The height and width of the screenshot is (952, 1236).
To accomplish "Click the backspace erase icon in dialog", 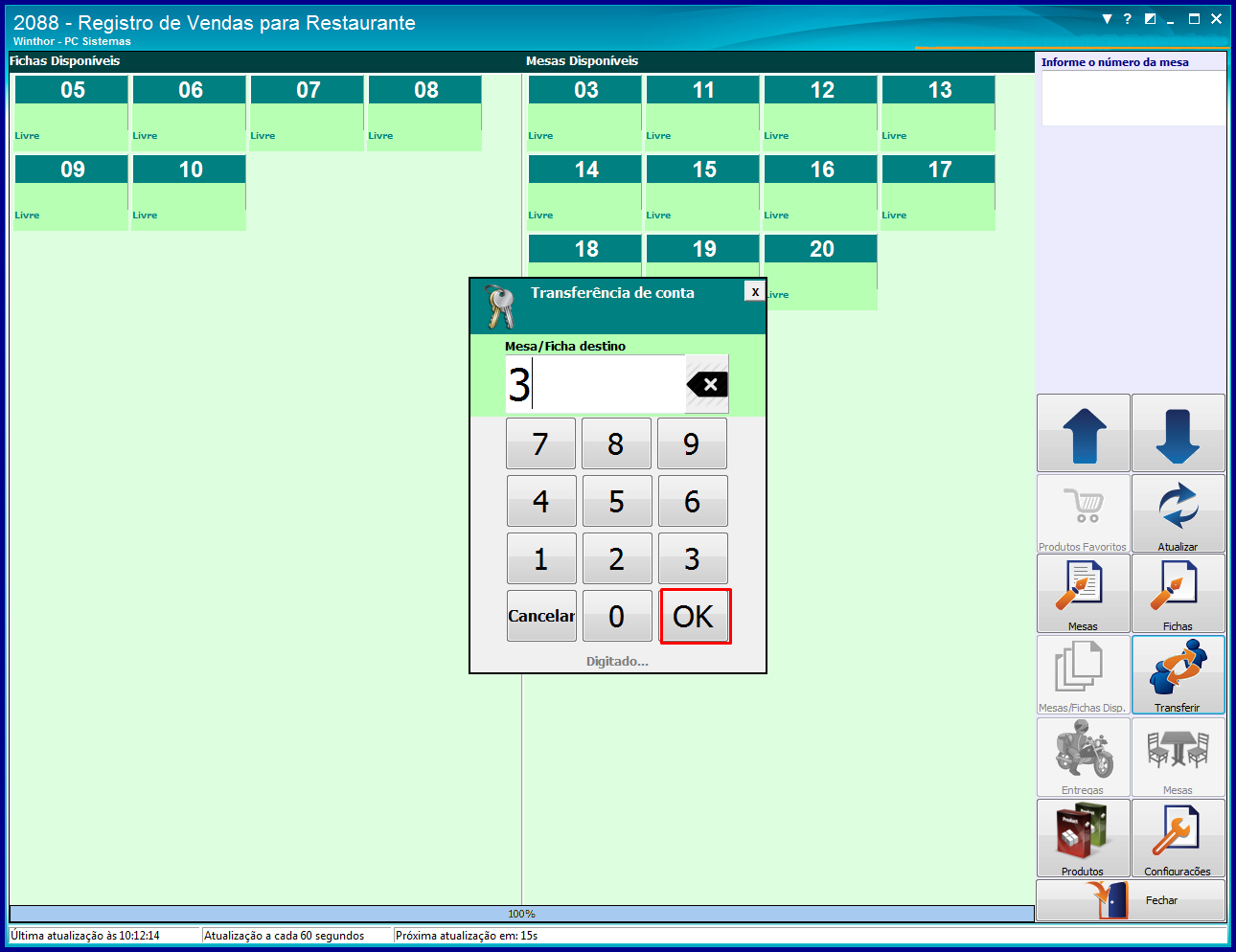I will click(707, 384).
